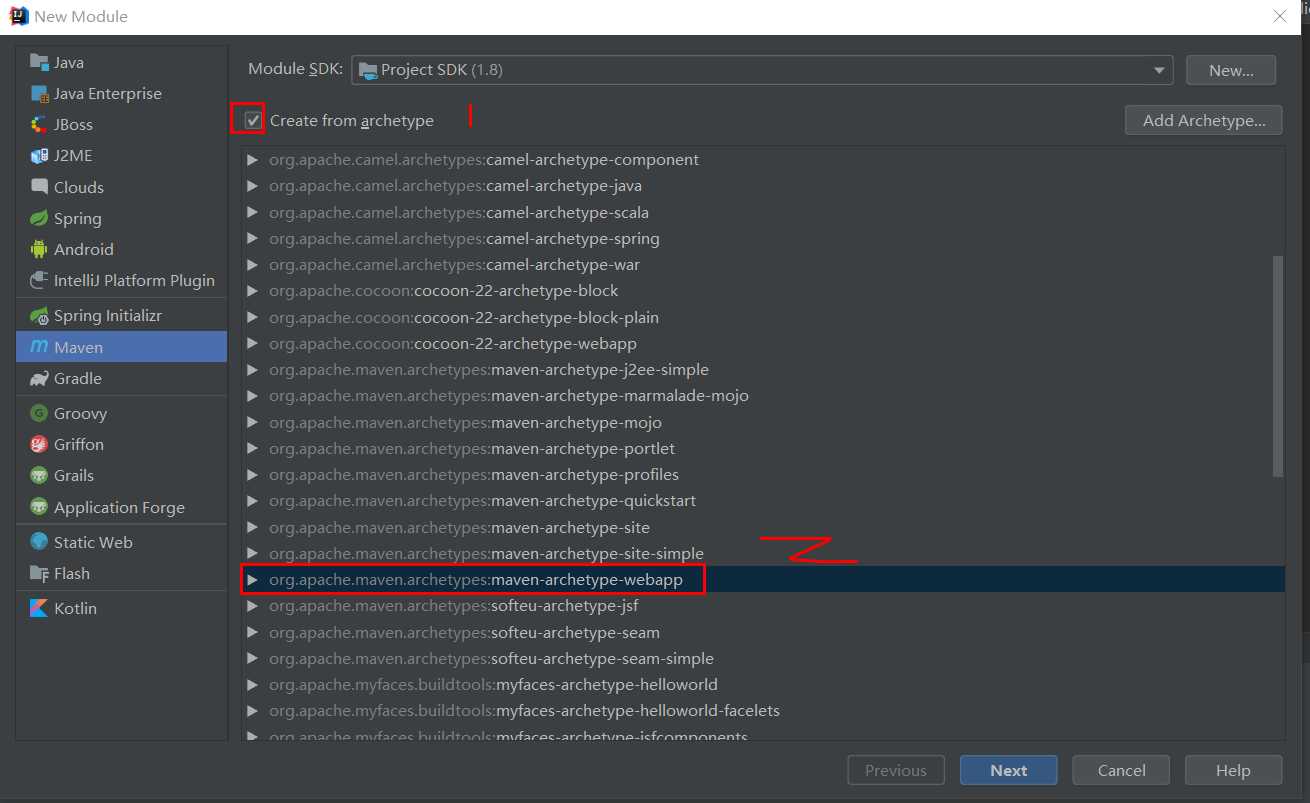The width and height of the screenshot is (1310, 803).
Task: Expand maven-archetype-portlet node
Action: (253, 449)
